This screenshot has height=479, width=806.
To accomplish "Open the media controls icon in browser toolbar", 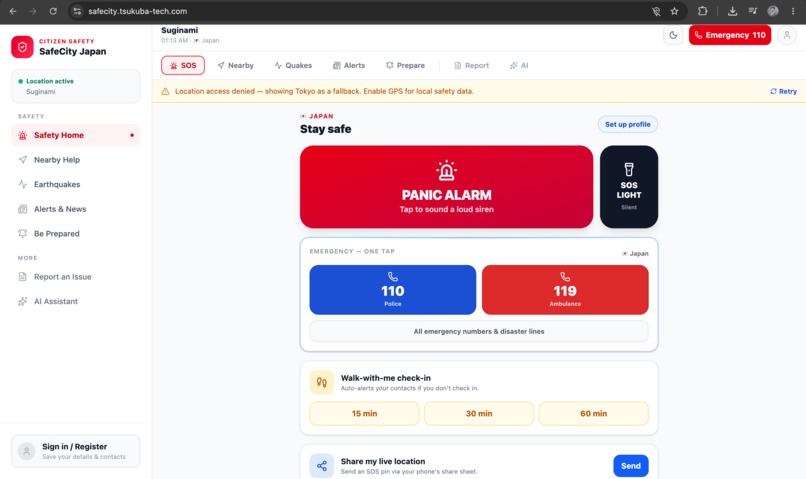I will point(753,11).
